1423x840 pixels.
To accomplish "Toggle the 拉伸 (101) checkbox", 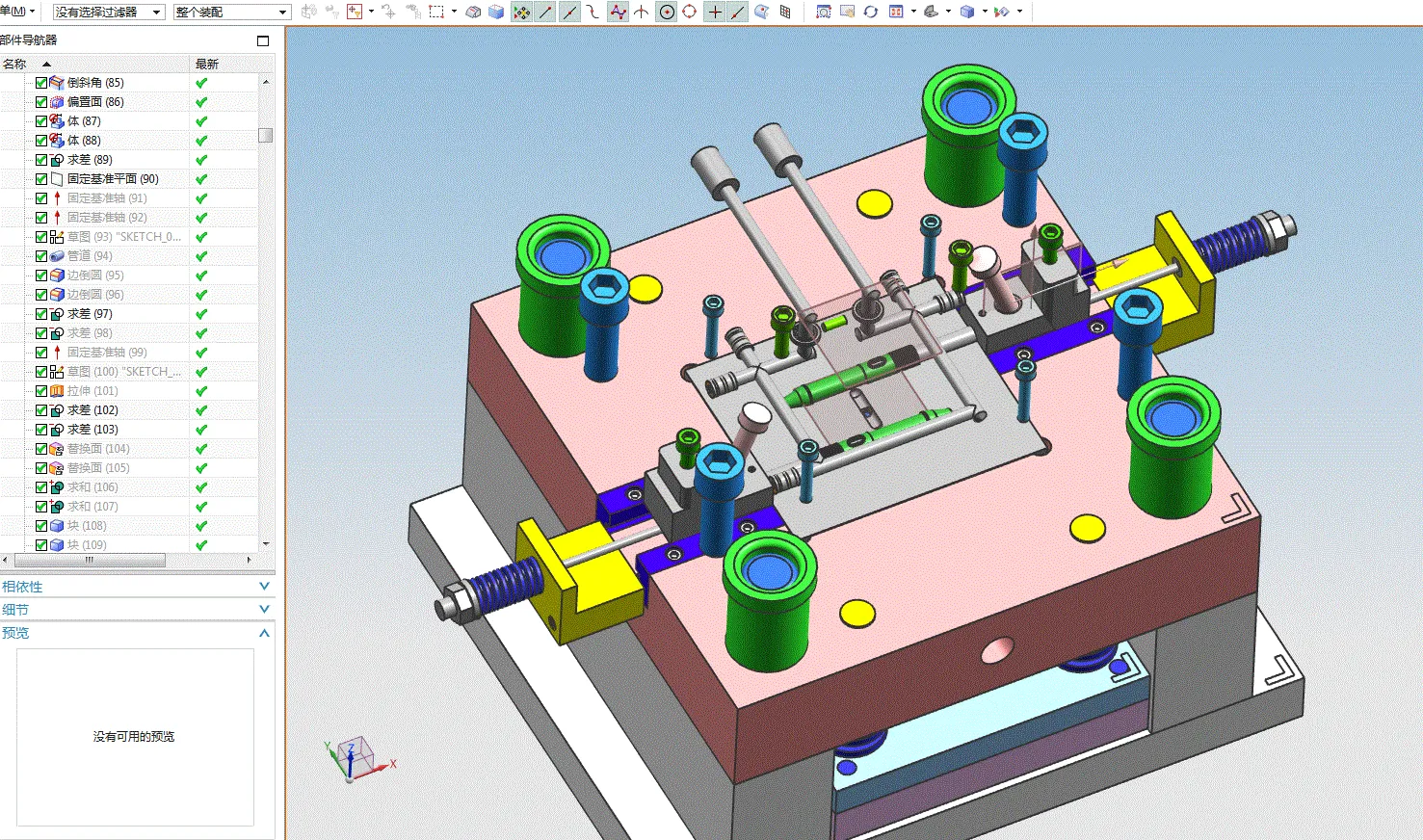I will click(x=41, y=391).
